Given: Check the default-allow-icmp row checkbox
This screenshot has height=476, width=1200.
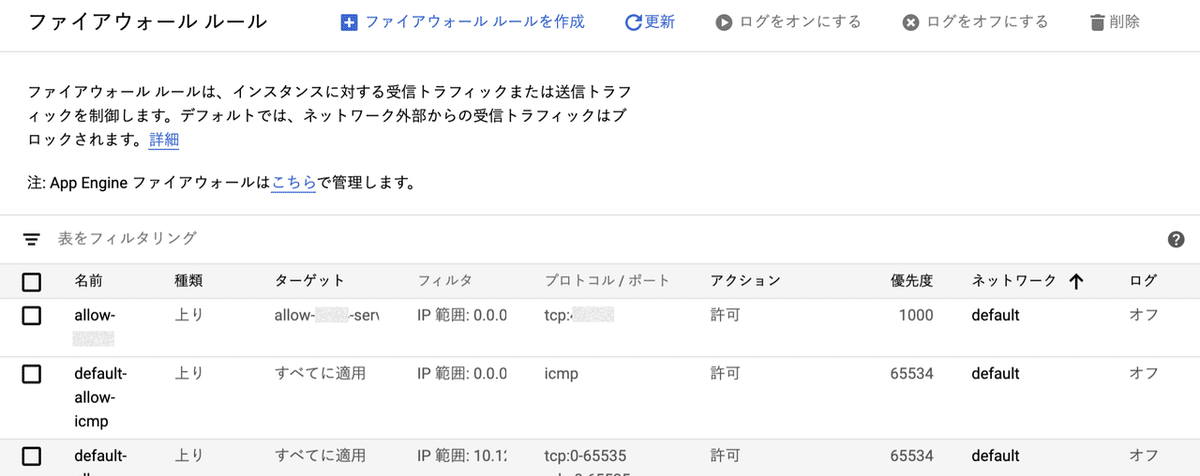Looking at the screenshot, I should 32,374.
